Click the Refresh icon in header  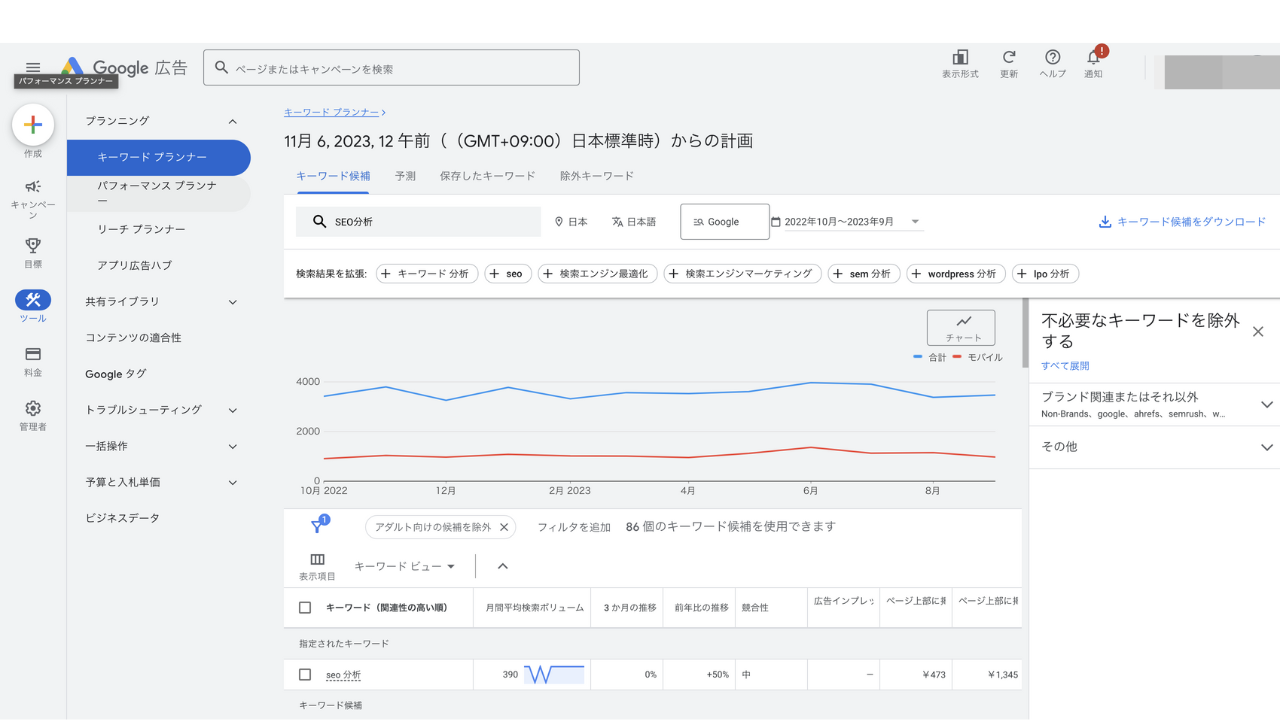[x=1009, y=58]
